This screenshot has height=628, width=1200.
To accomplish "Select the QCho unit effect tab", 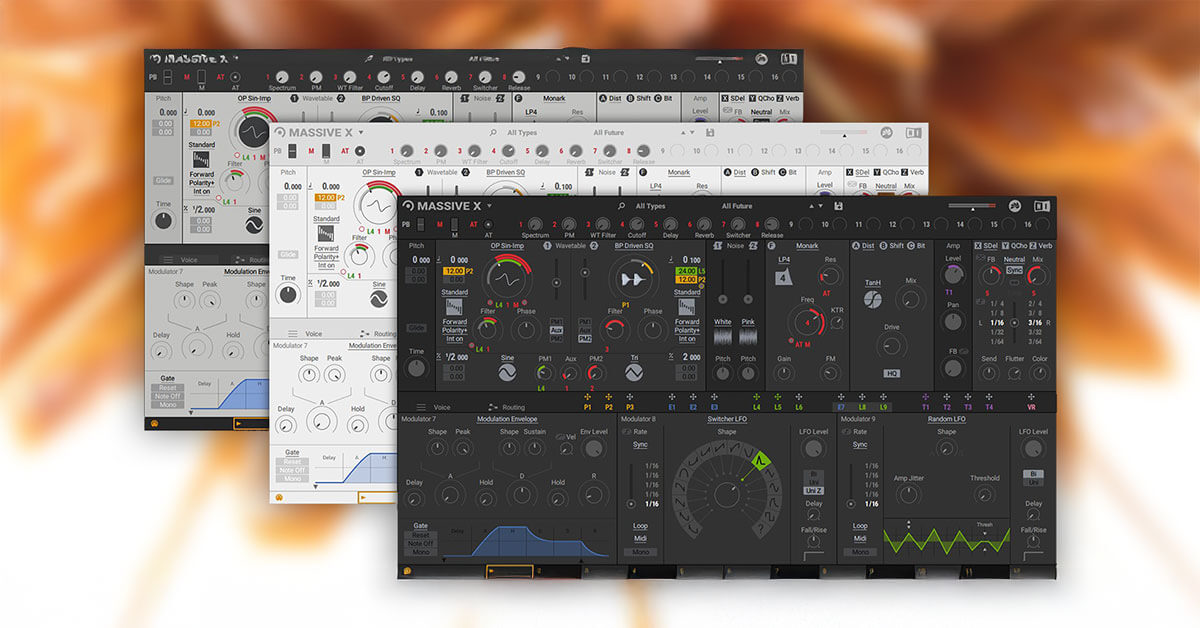I will (1017, 246).
